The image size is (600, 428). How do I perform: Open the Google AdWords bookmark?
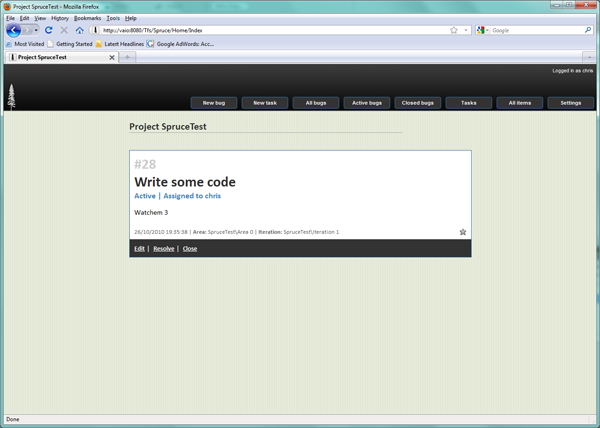(181, 44)
